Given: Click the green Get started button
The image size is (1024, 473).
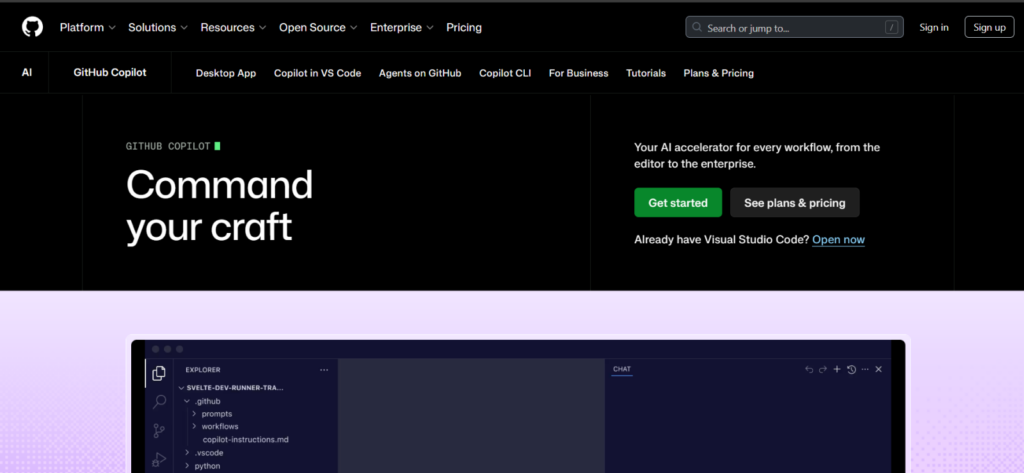Looking at the screenshot, I should tap(678, 203).
